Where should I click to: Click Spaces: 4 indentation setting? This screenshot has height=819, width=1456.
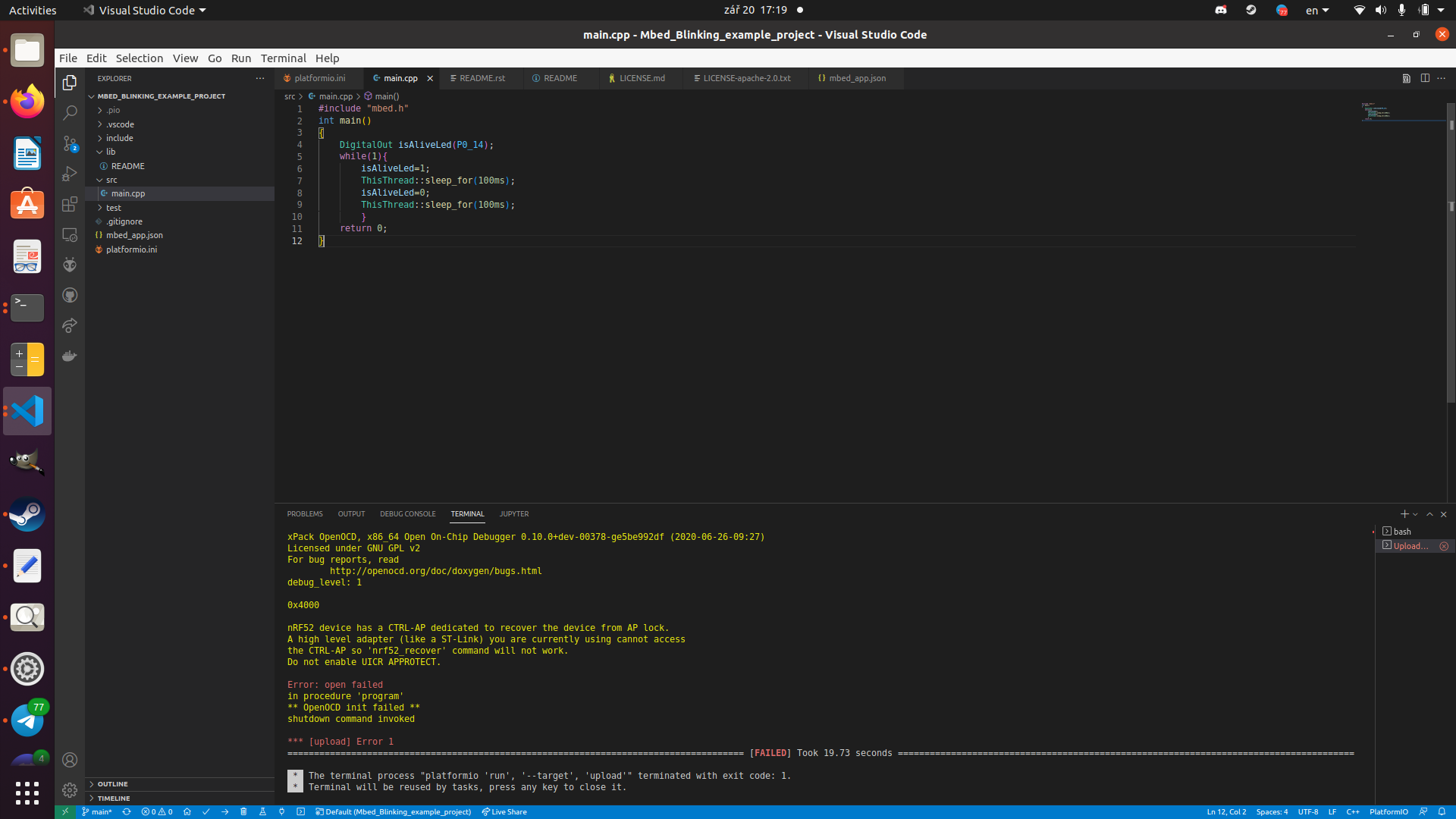pos(1272,811)
